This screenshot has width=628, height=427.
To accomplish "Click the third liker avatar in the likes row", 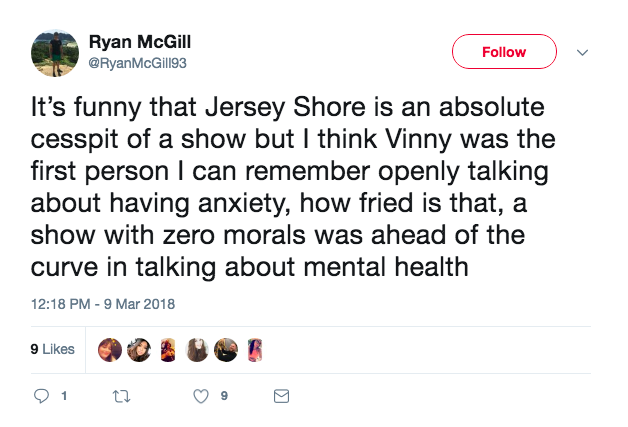I will [167, 349].
